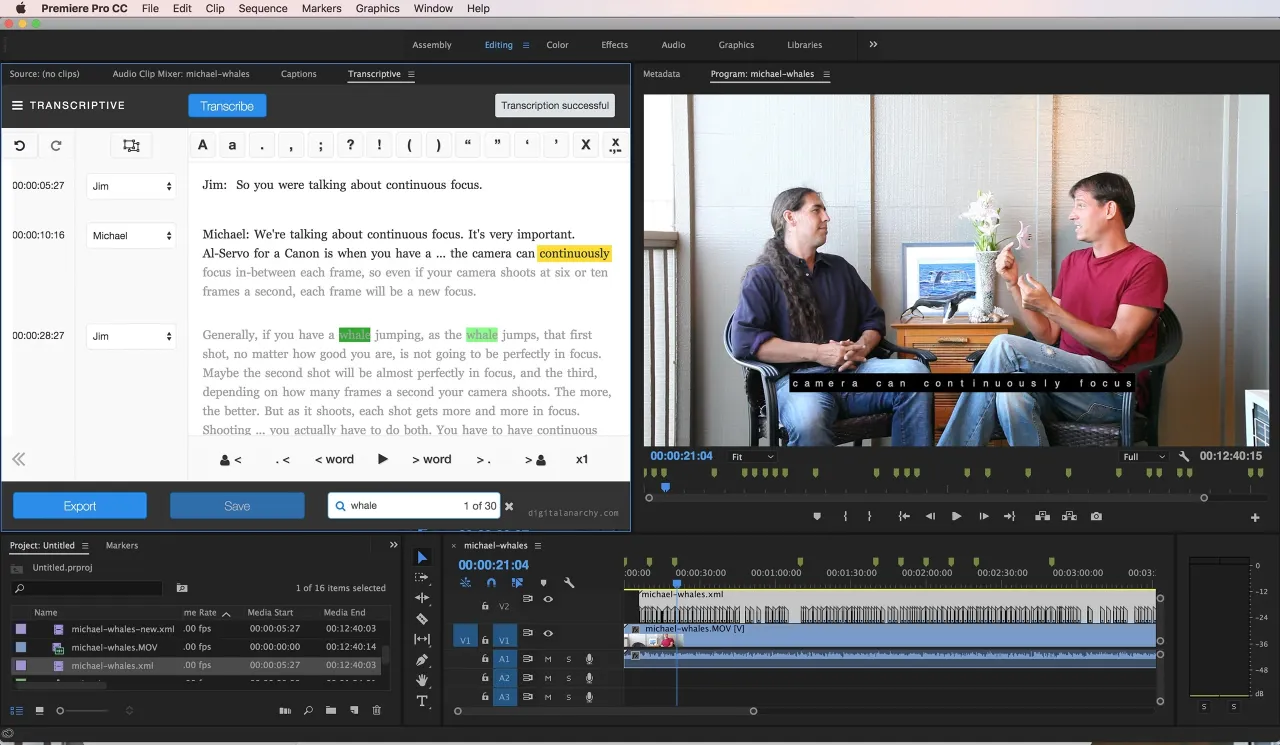Screen dimensions: 1280x745
Task: Click the blue Transcribe button
Action: click(x=227, y=106)
